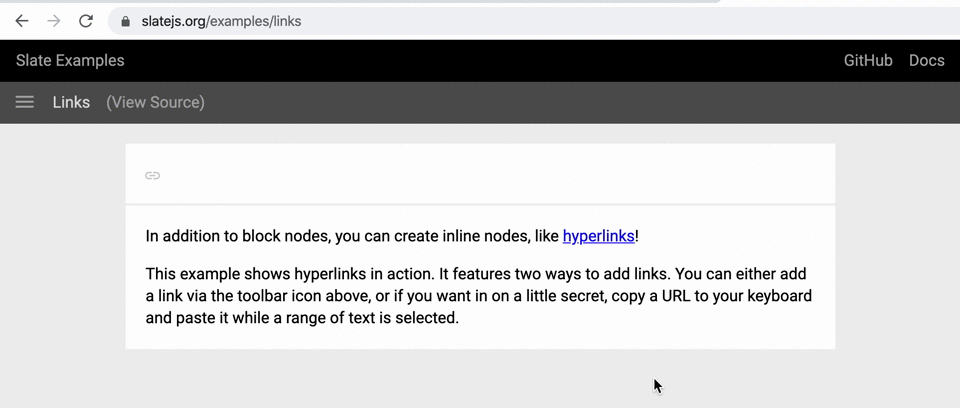Click the browser back arrow

pos(22,21)
